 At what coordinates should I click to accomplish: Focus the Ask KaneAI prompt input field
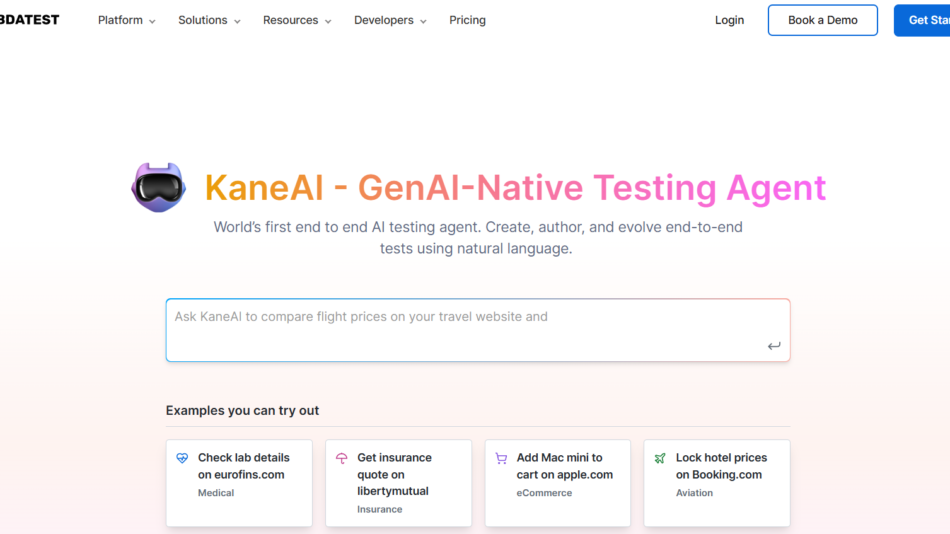(460, 330)
